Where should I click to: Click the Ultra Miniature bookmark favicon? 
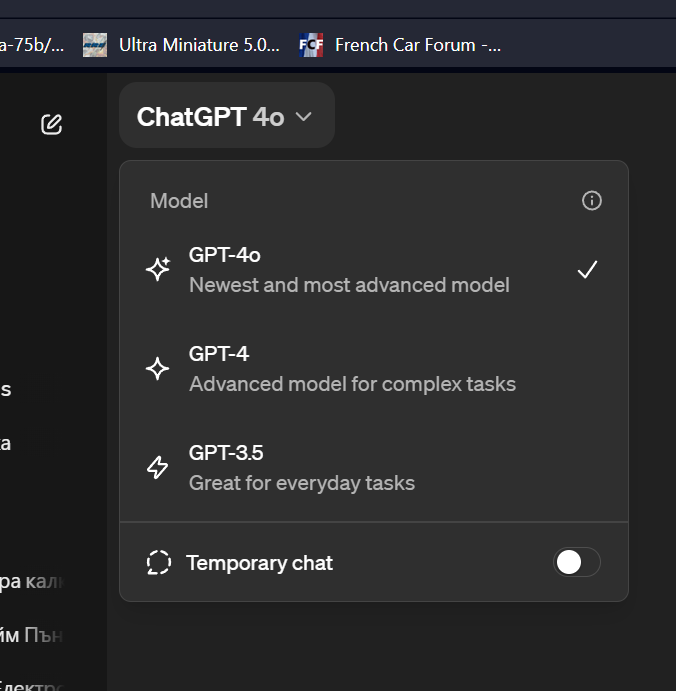[95, 45]
